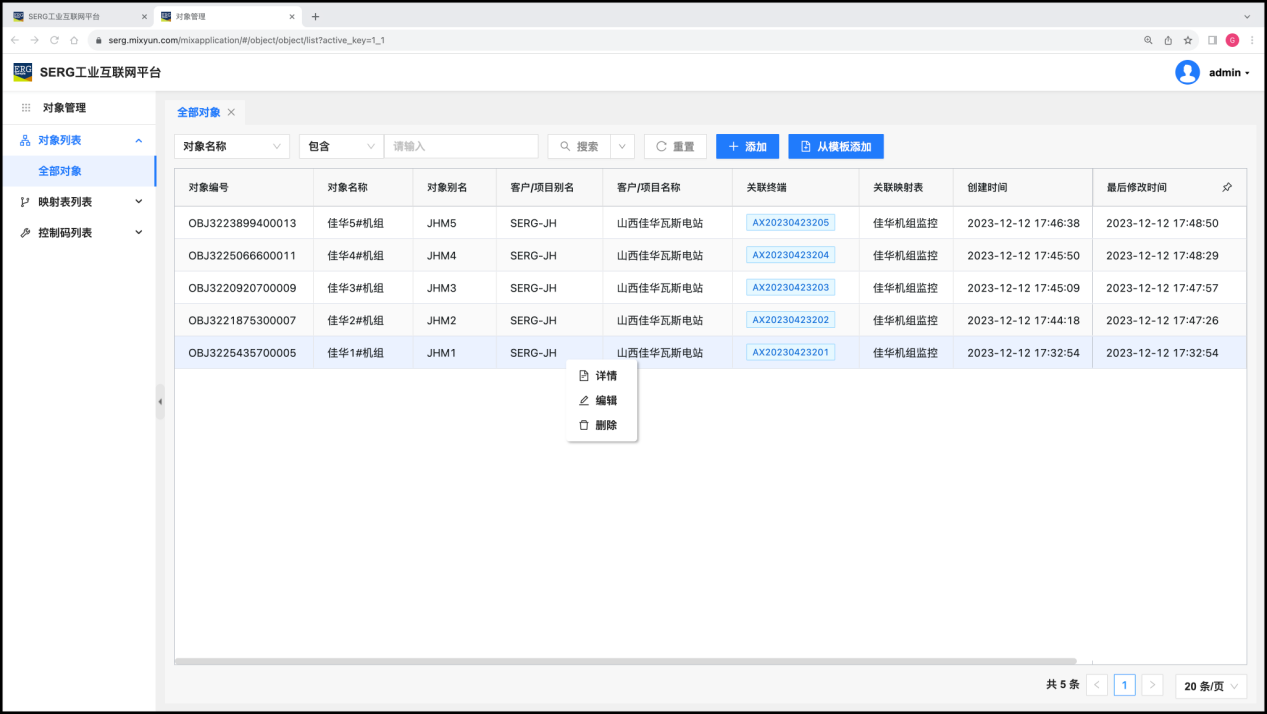Screen dimensions: 1267x714
Task: Click the pin icon in last modified column
Action: point(1227,187)
